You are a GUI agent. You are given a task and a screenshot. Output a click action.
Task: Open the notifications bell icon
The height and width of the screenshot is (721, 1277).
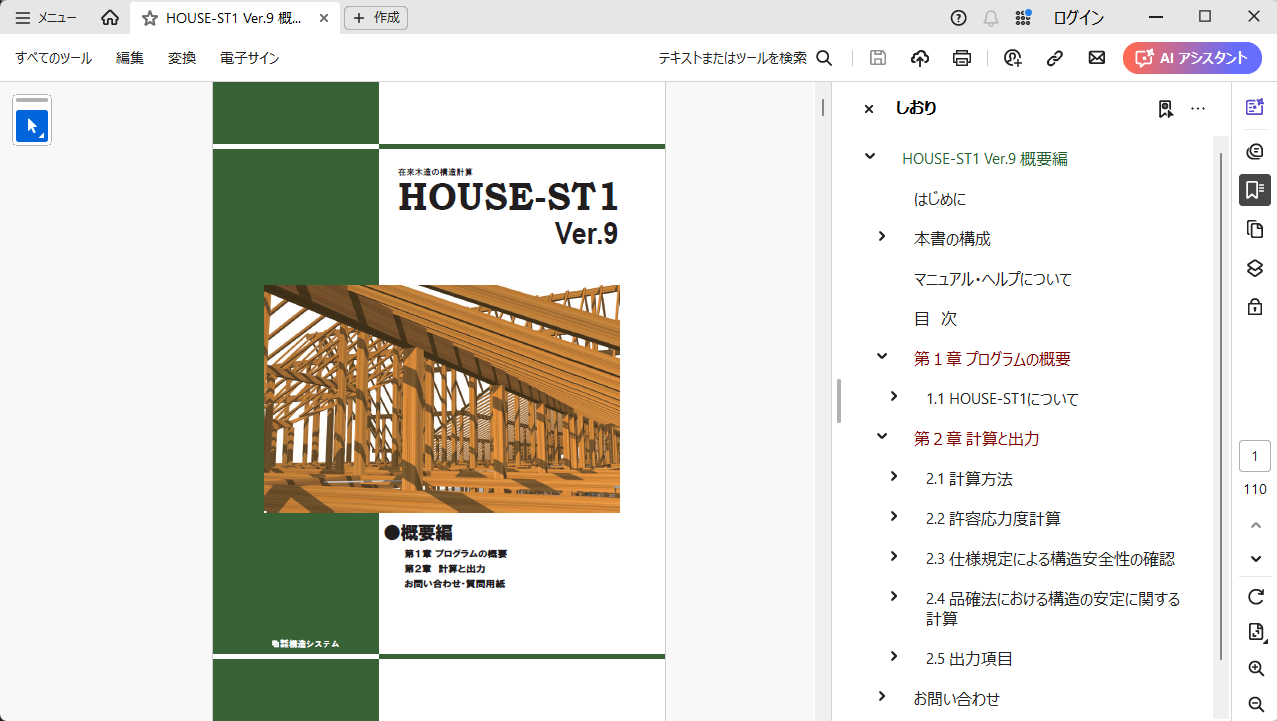pyautogui.click(x=991, y=18)
